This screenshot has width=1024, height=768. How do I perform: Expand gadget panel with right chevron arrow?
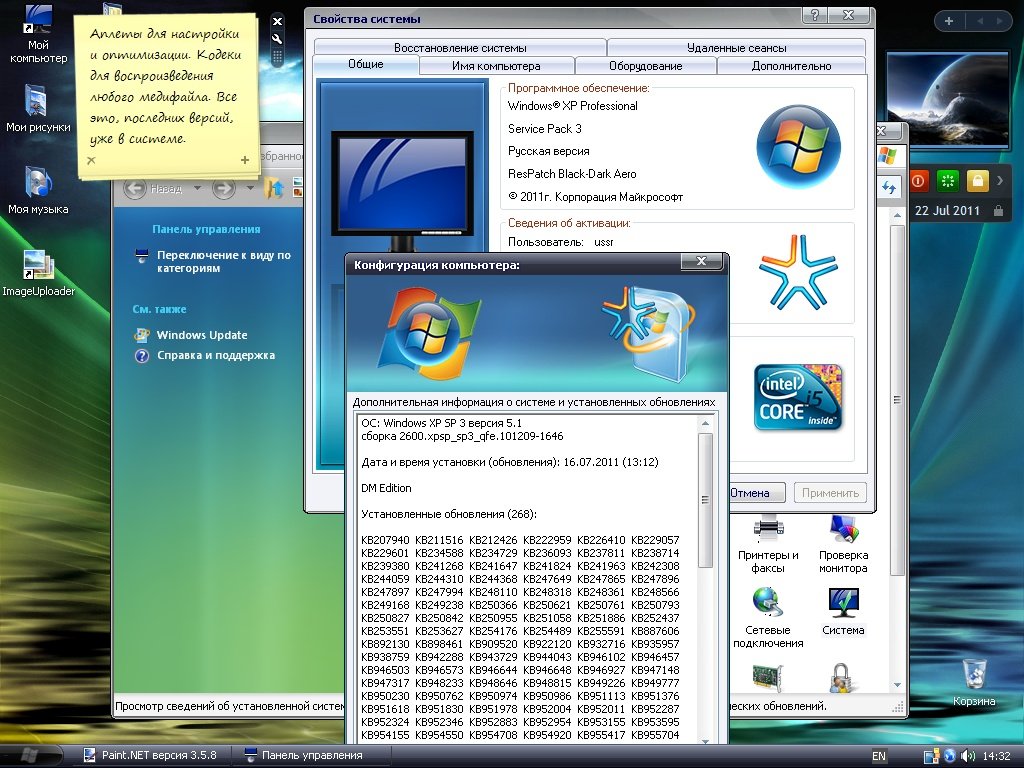coord(999,181)
